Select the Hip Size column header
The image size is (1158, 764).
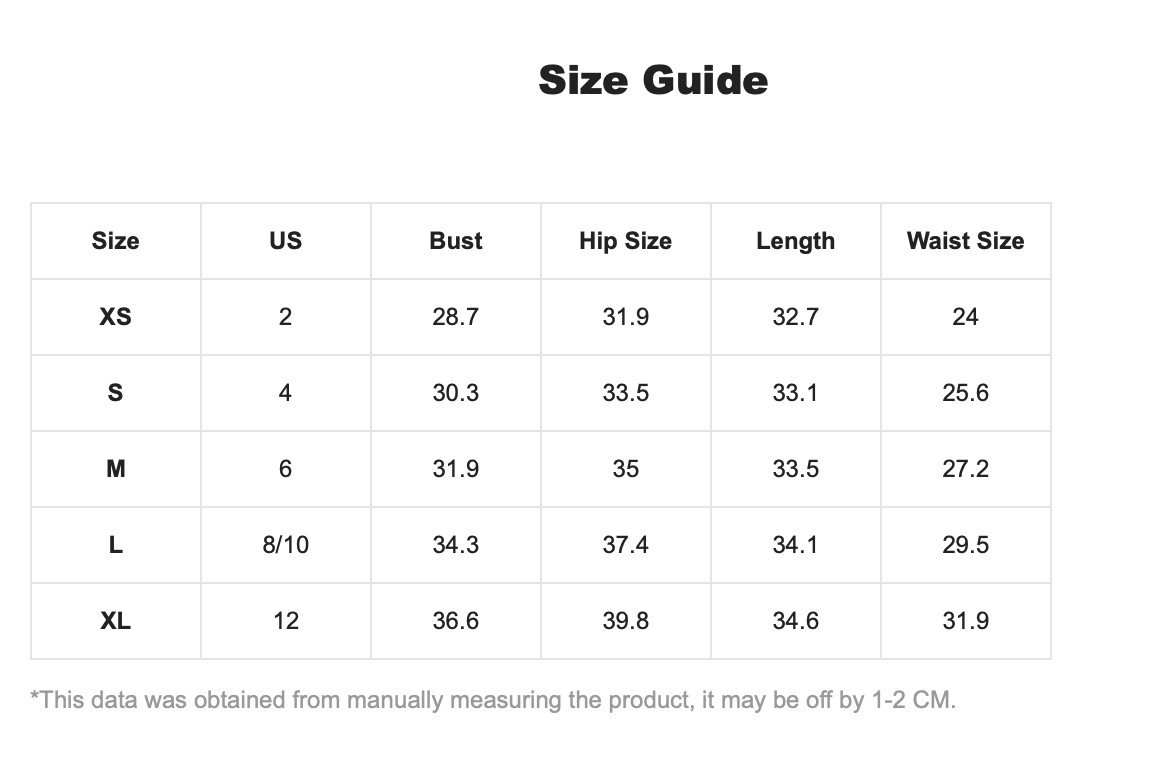pos(626,241)
